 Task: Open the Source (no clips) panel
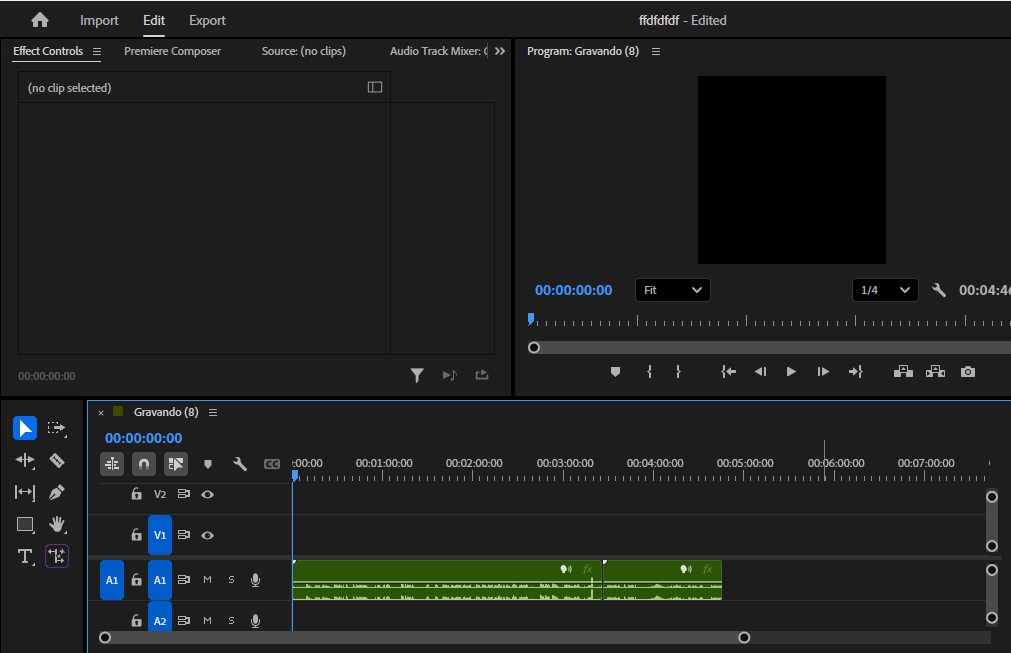coord(304,51)
